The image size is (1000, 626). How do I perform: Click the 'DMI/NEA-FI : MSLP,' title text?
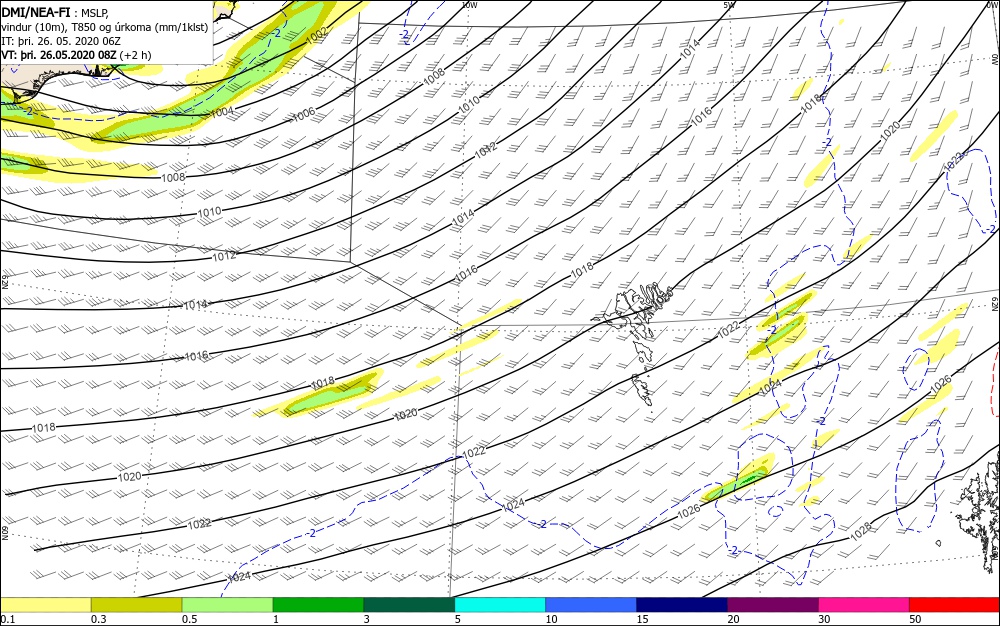[55, 13]
